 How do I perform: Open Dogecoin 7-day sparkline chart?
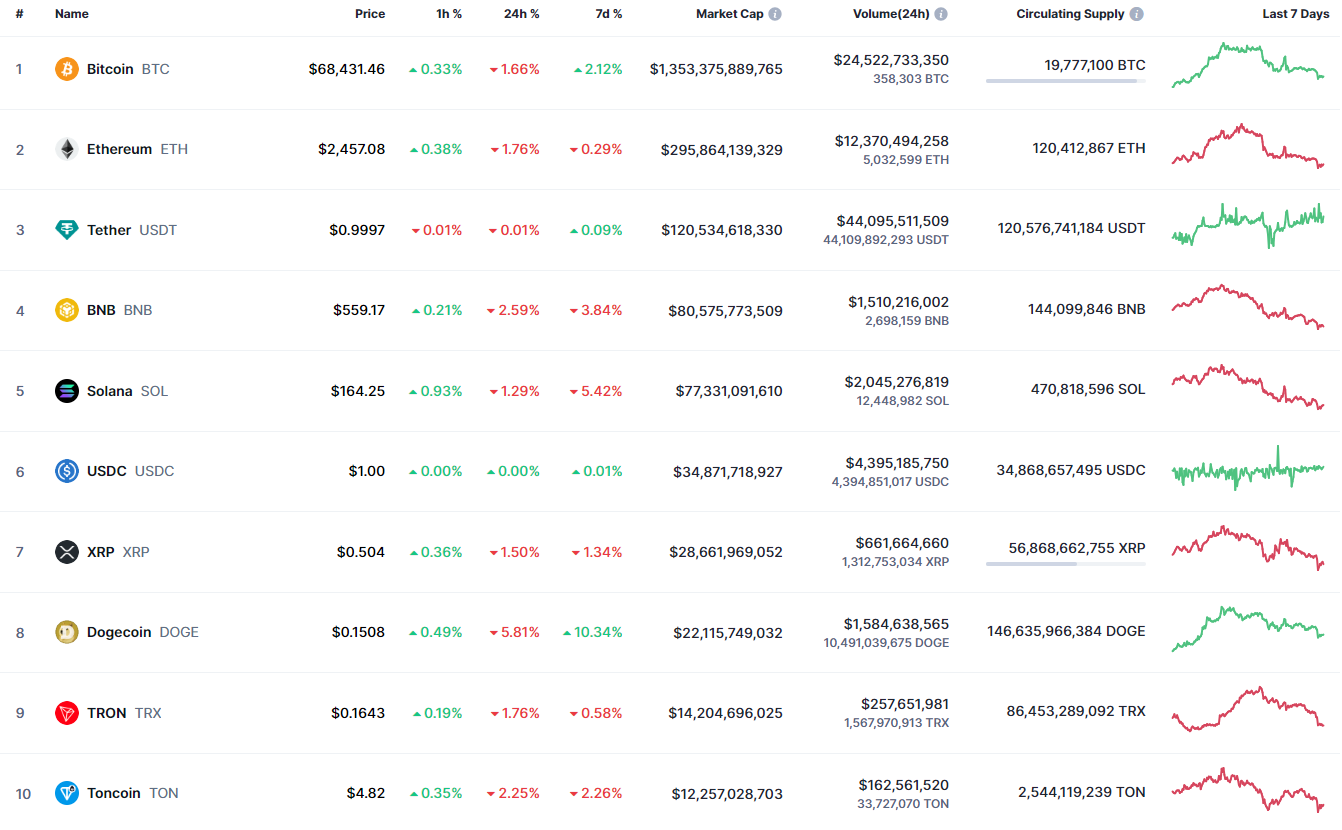coord(1247,628)
